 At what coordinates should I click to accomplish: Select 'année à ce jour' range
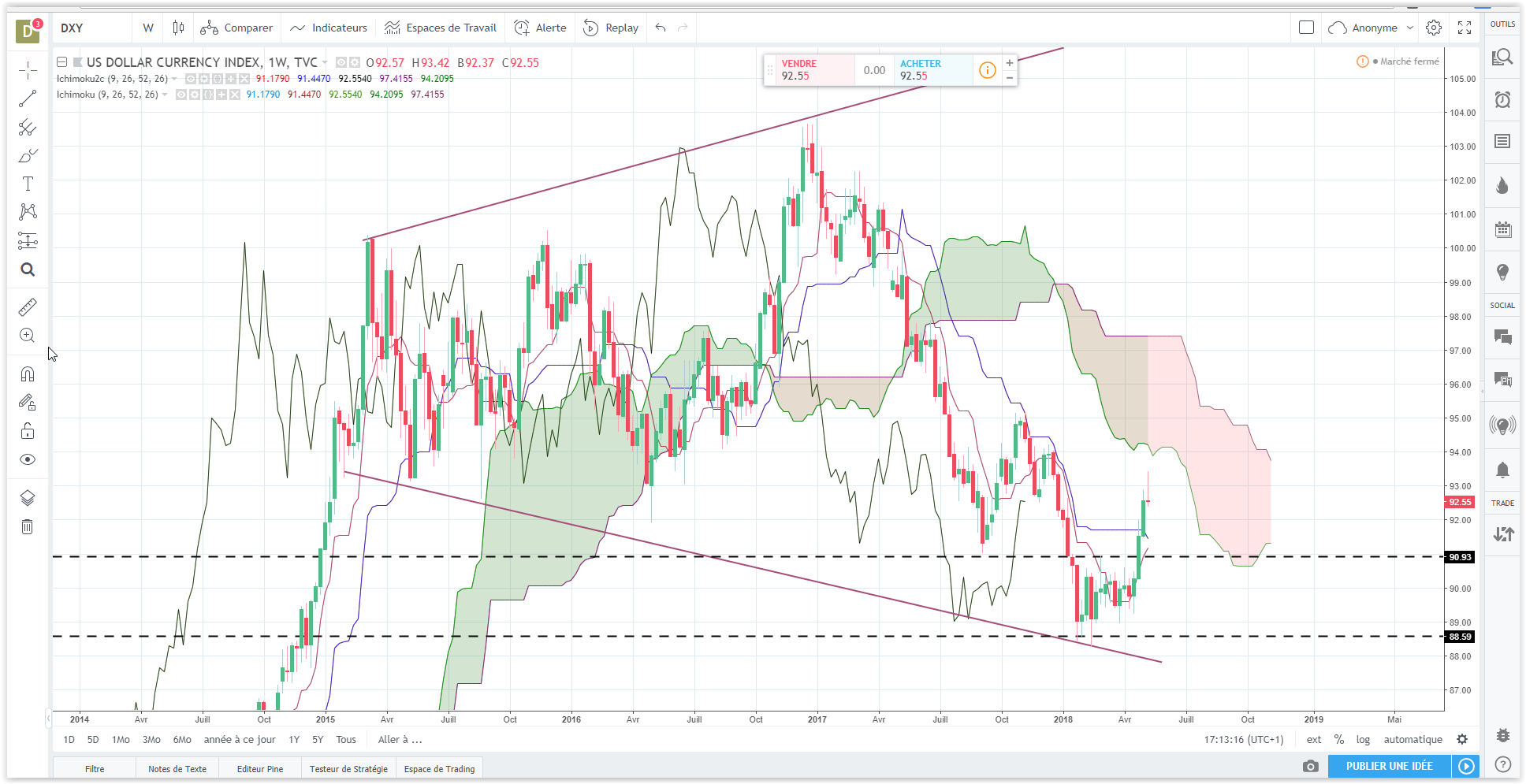pyautogui.click(x=240, y=740)
